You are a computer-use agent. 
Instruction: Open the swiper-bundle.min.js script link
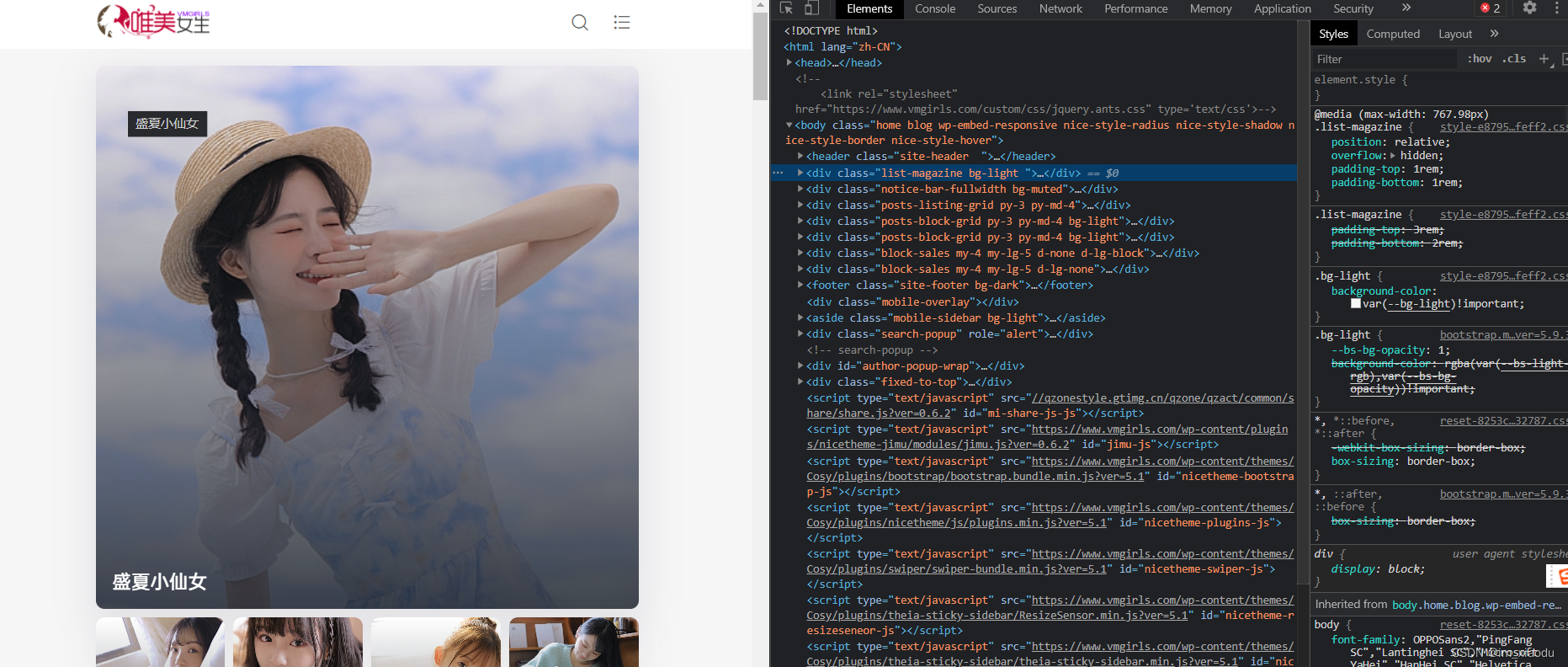pyautogui.click(x=1050, y=561)
